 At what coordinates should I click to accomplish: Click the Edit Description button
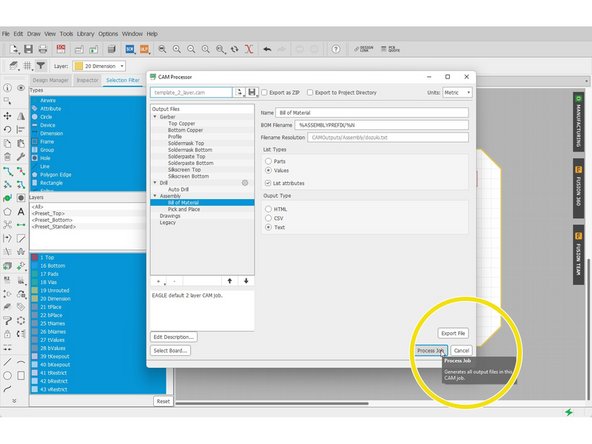click(174, 337)
